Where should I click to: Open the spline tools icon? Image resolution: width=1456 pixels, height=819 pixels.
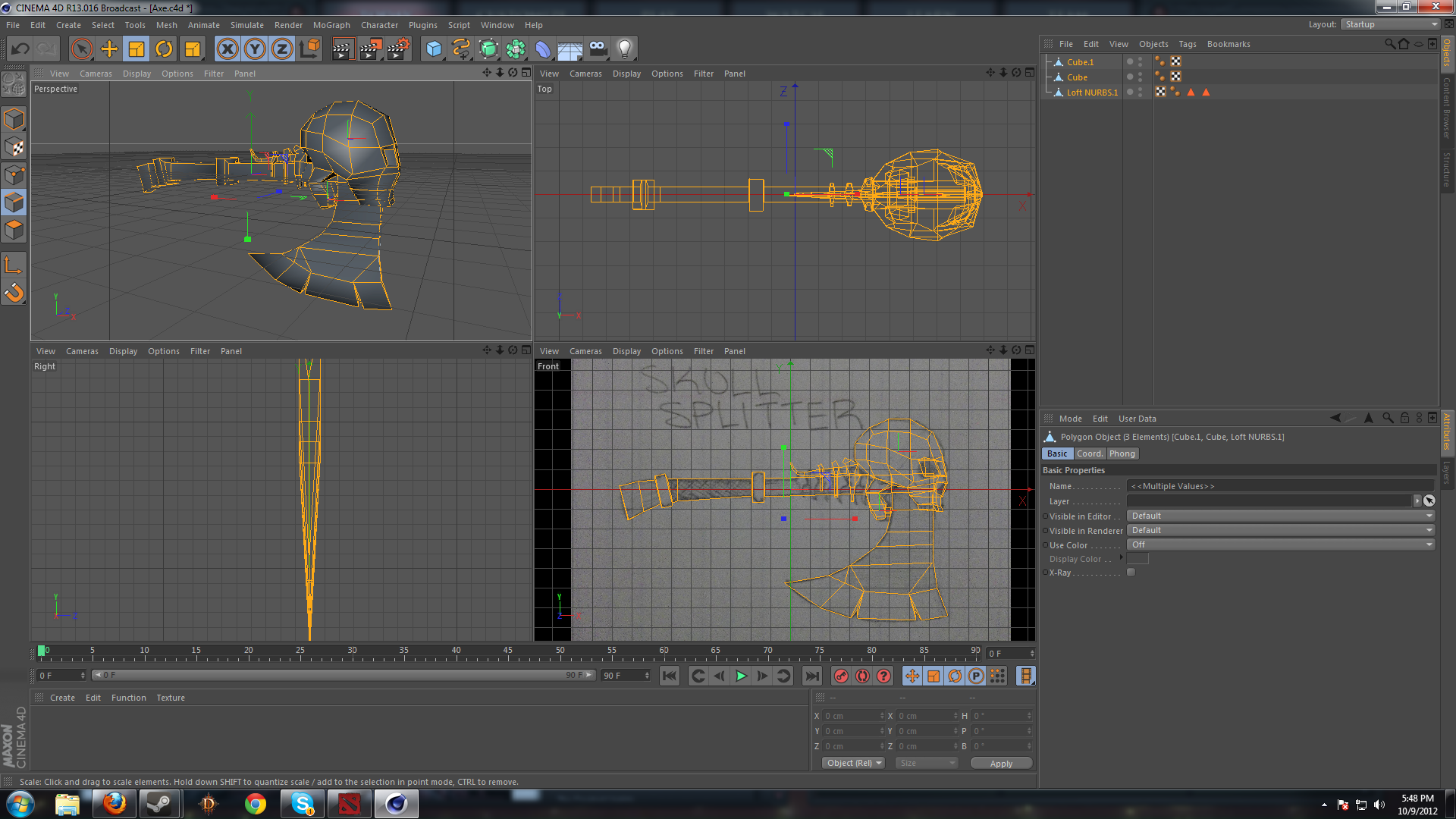click(x=461, y=49)
